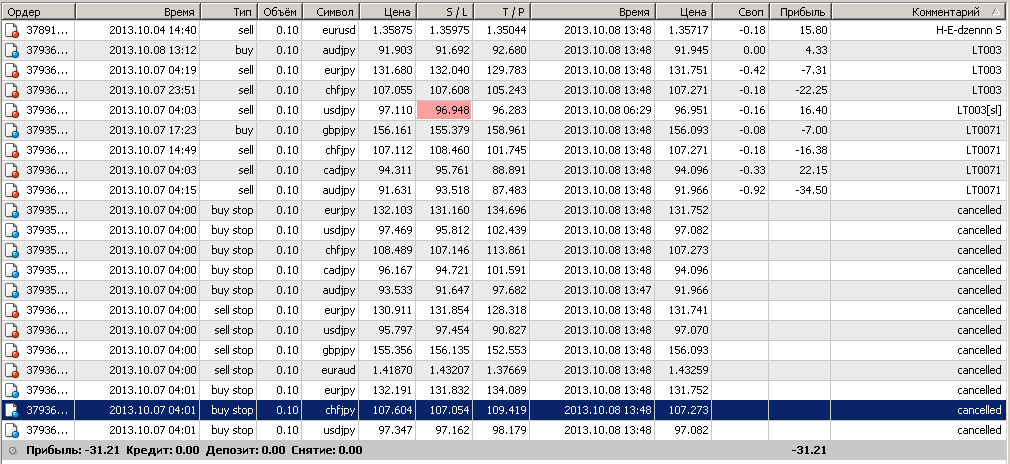
Task: Sort by the Символ column header
Action: 330,11
